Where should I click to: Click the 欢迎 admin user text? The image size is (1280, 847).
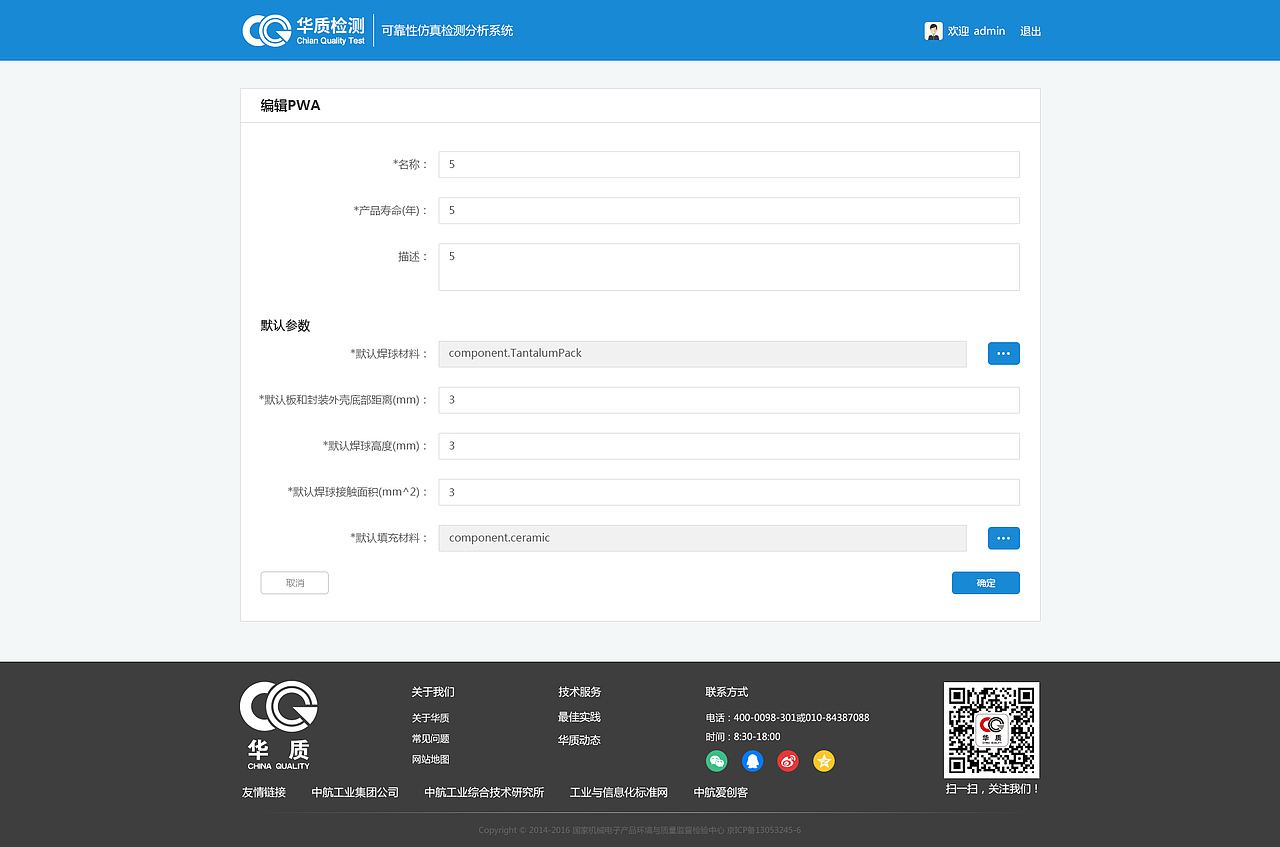976,31
